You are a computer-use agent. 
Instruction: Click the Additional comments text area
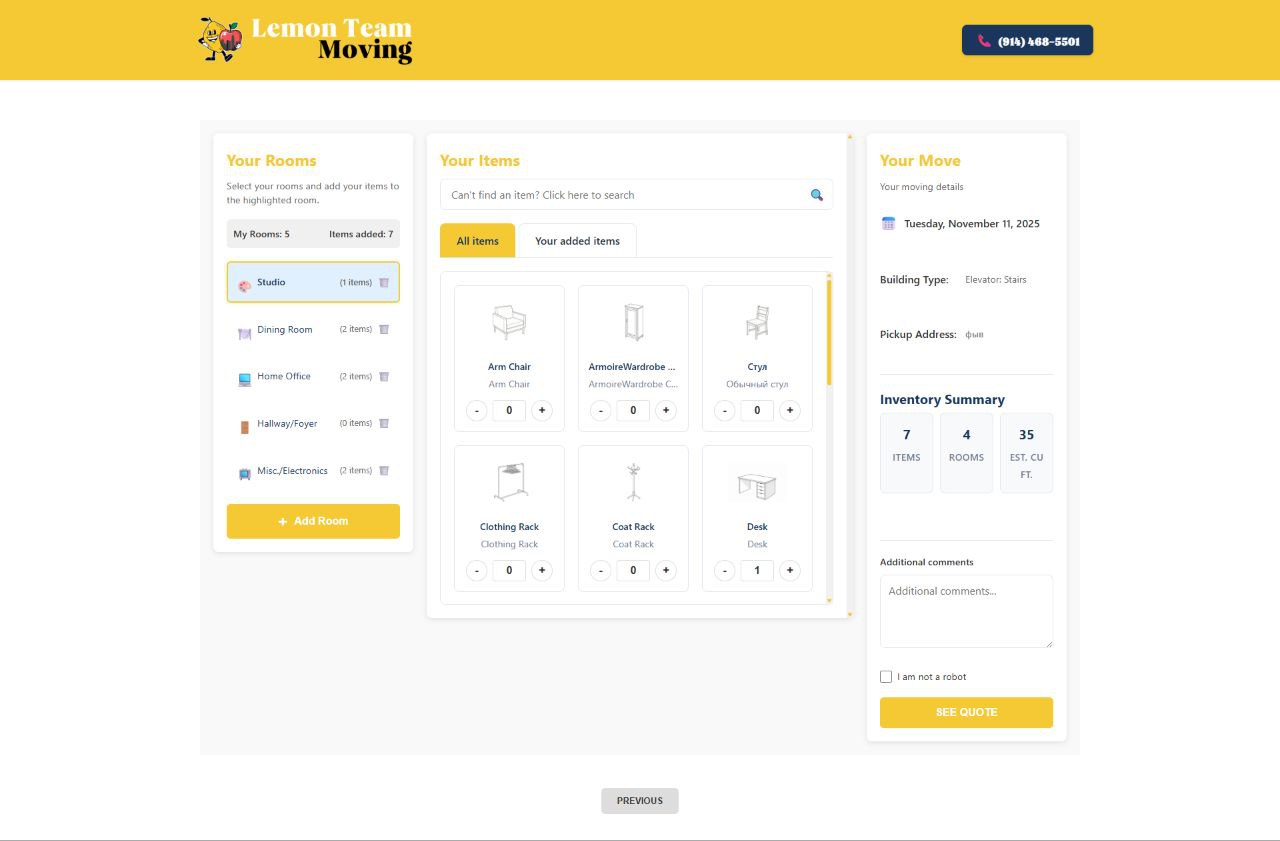(966, 611)
